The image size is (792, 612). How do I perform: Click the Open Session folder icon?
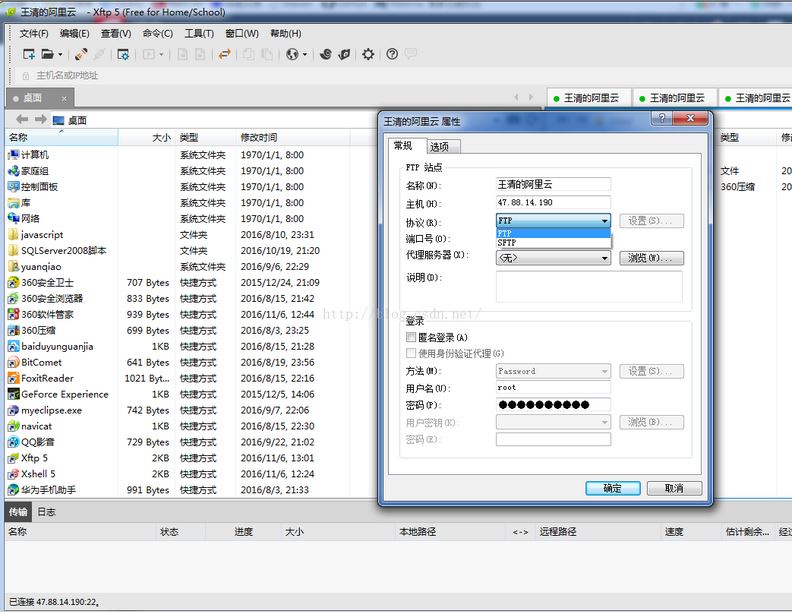pyautogui.click(x=47, y=54)
